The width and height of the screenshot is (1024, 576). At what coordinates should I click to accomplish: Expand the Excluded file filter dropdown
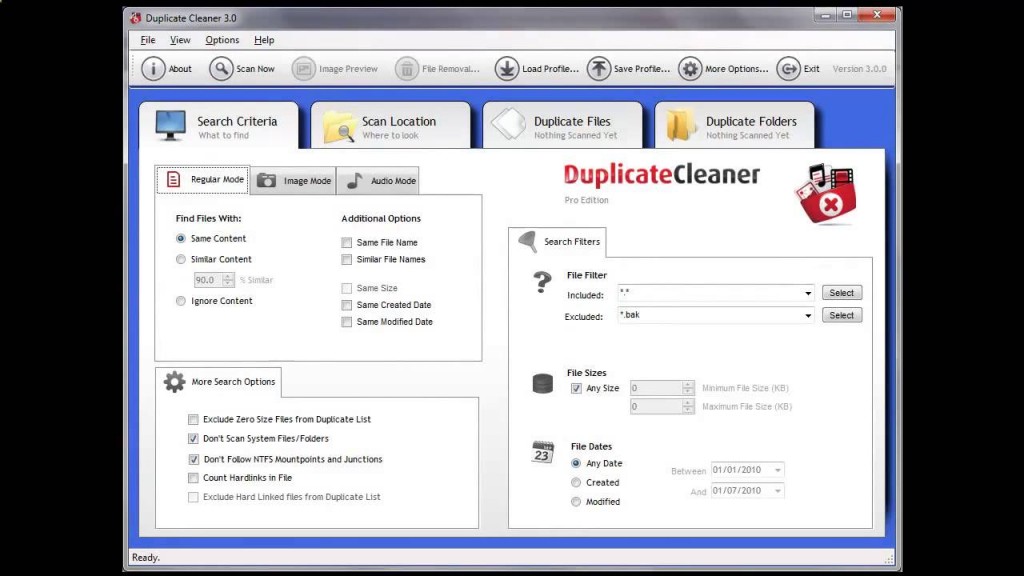[808, 315]
